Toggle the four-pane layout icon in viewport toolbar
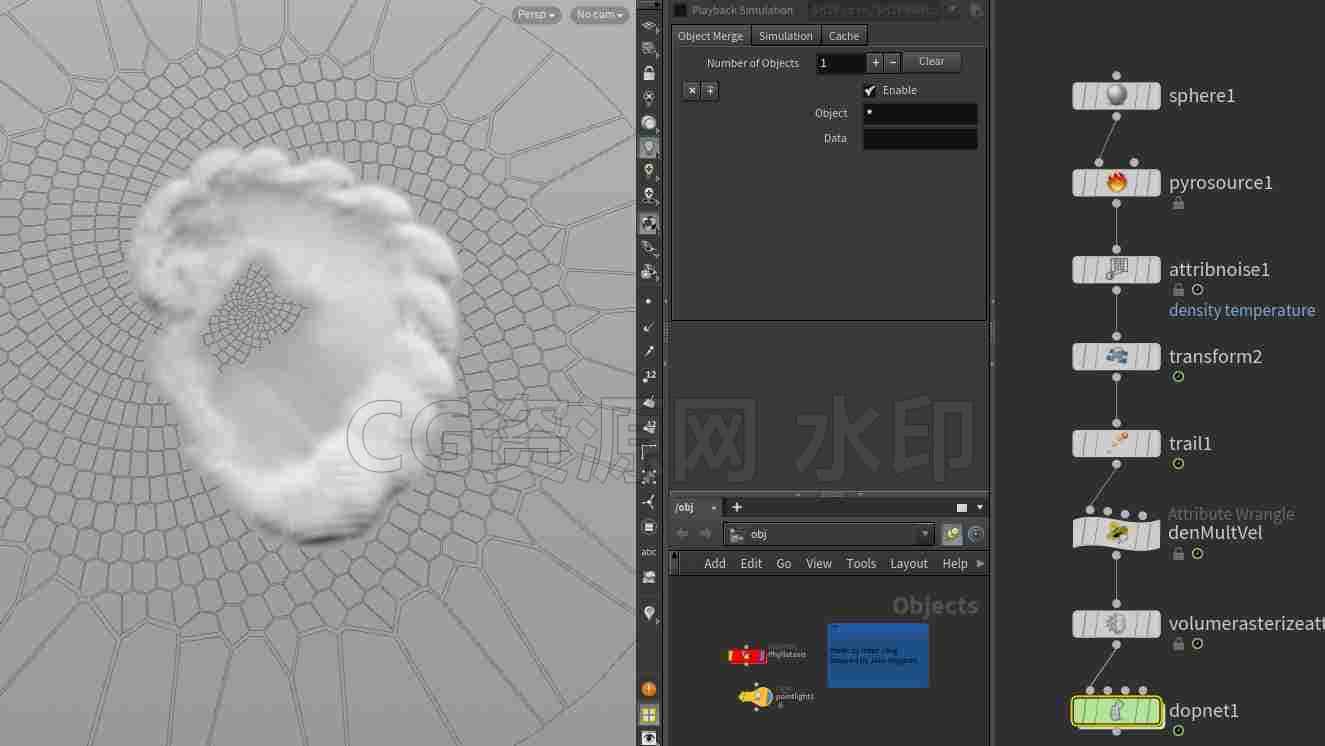Screen dimensions: 1325x746 pyautogui.click(x=649, y=714)
